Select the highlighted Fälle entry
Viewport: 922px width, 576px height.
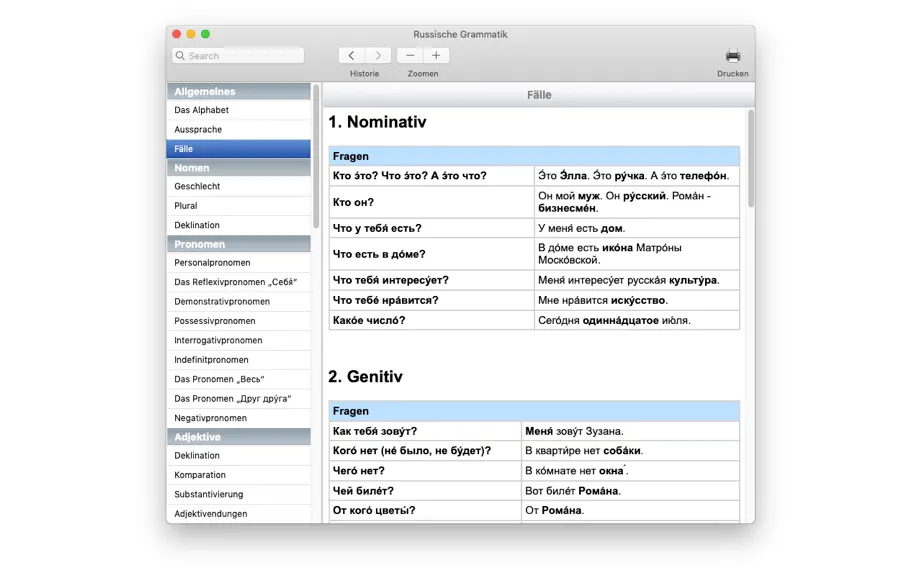[x=239, y=149]
